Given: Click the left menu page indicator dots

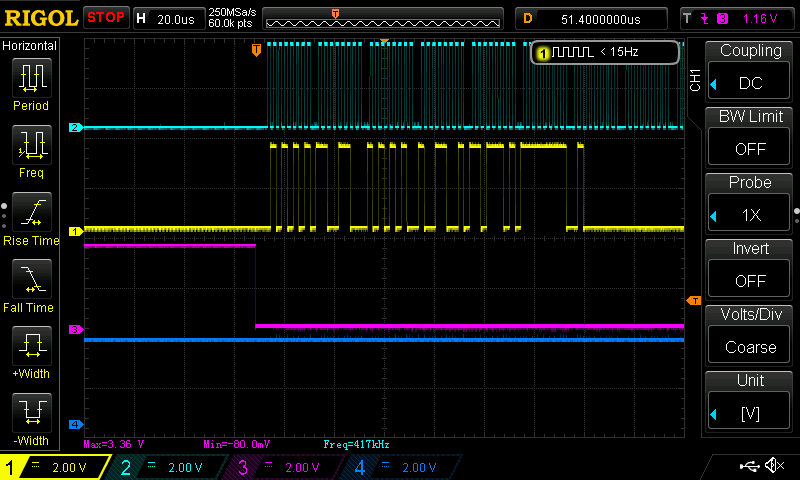Looking at the screenshot, I should [x=4, y=216].
